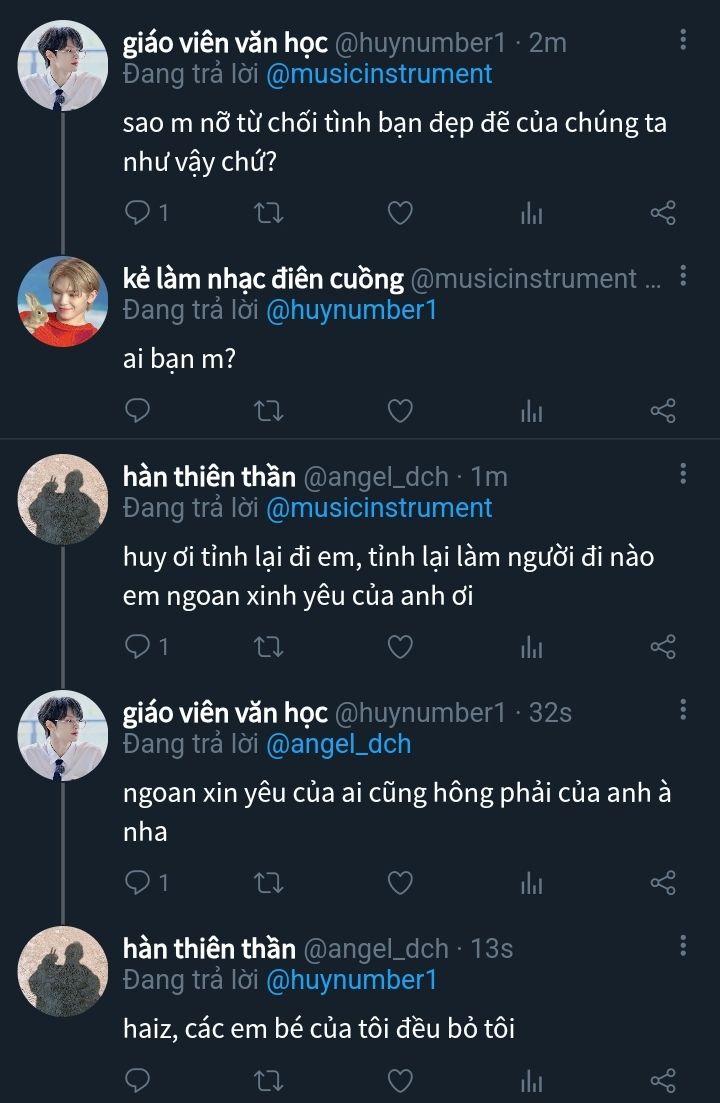Viewport: 720px width, 1103px height.
Task: Like the "haiz, các em bé" tweet
Action: [400, 1080]
